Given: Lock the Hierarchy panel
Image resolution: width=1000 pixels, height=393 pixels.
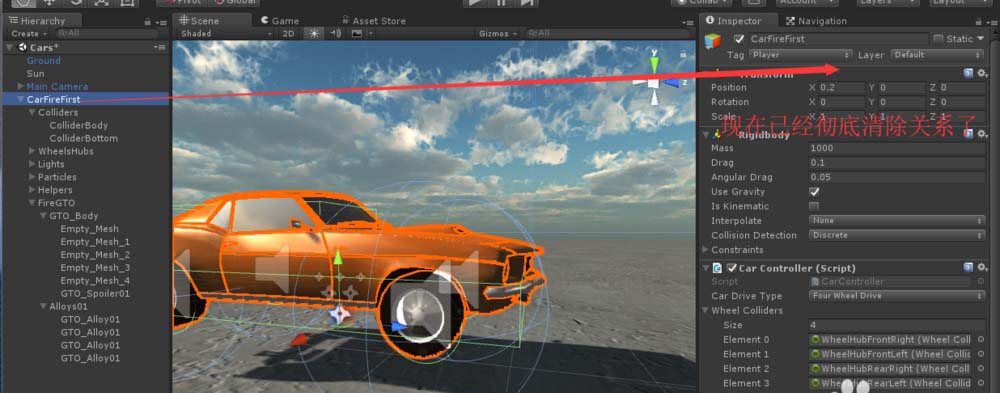Looking at the screenshot, I should point(148,21).
